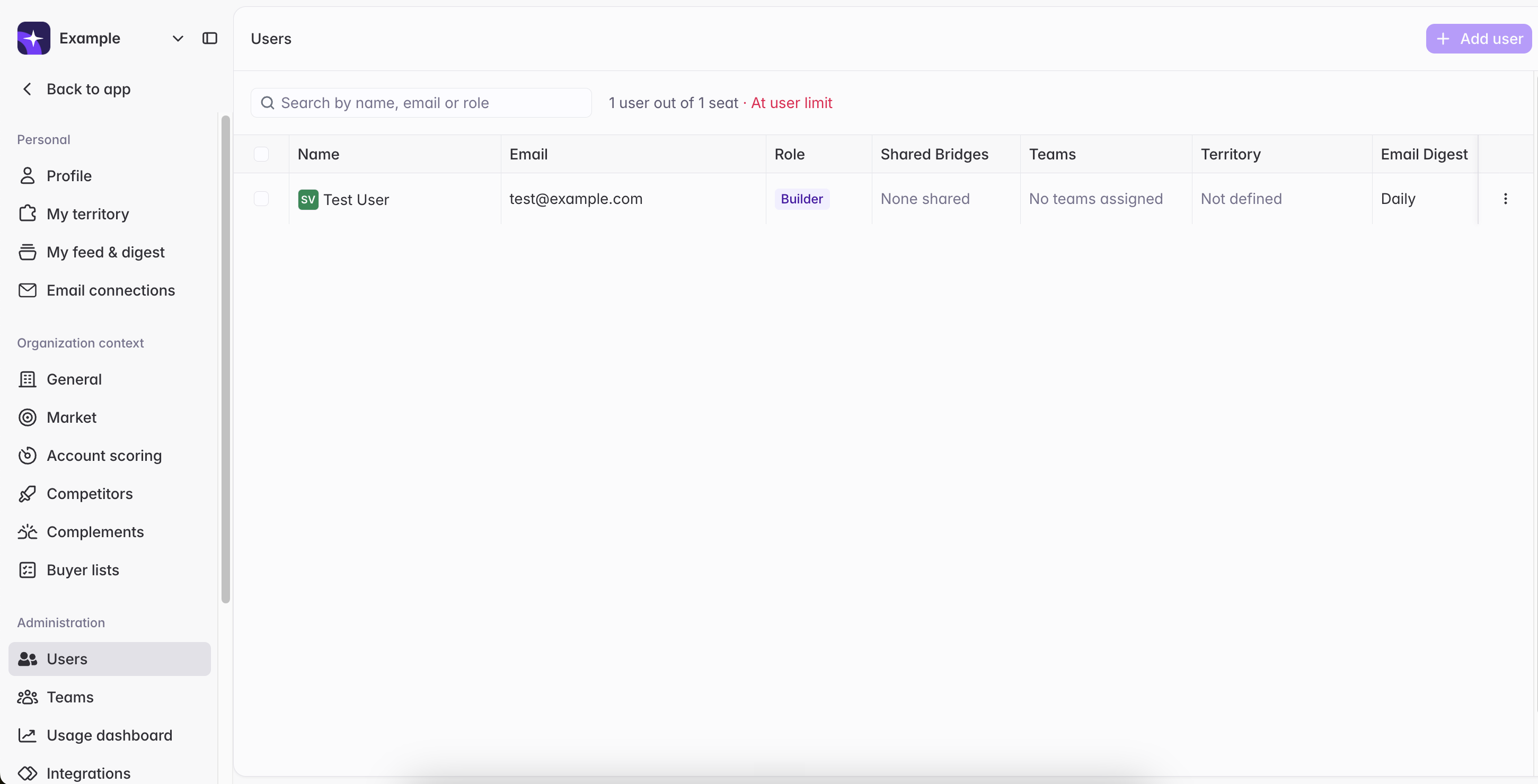Viewport: 1538px width, 784px height.
Task: Click the Builder role badge
Action: point(802,199)
